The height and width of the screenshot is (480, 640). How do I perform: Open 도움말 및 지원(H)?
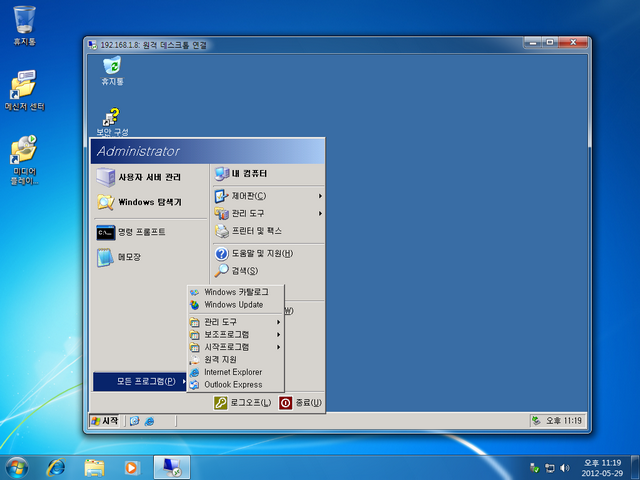click(x=269, y=253)
